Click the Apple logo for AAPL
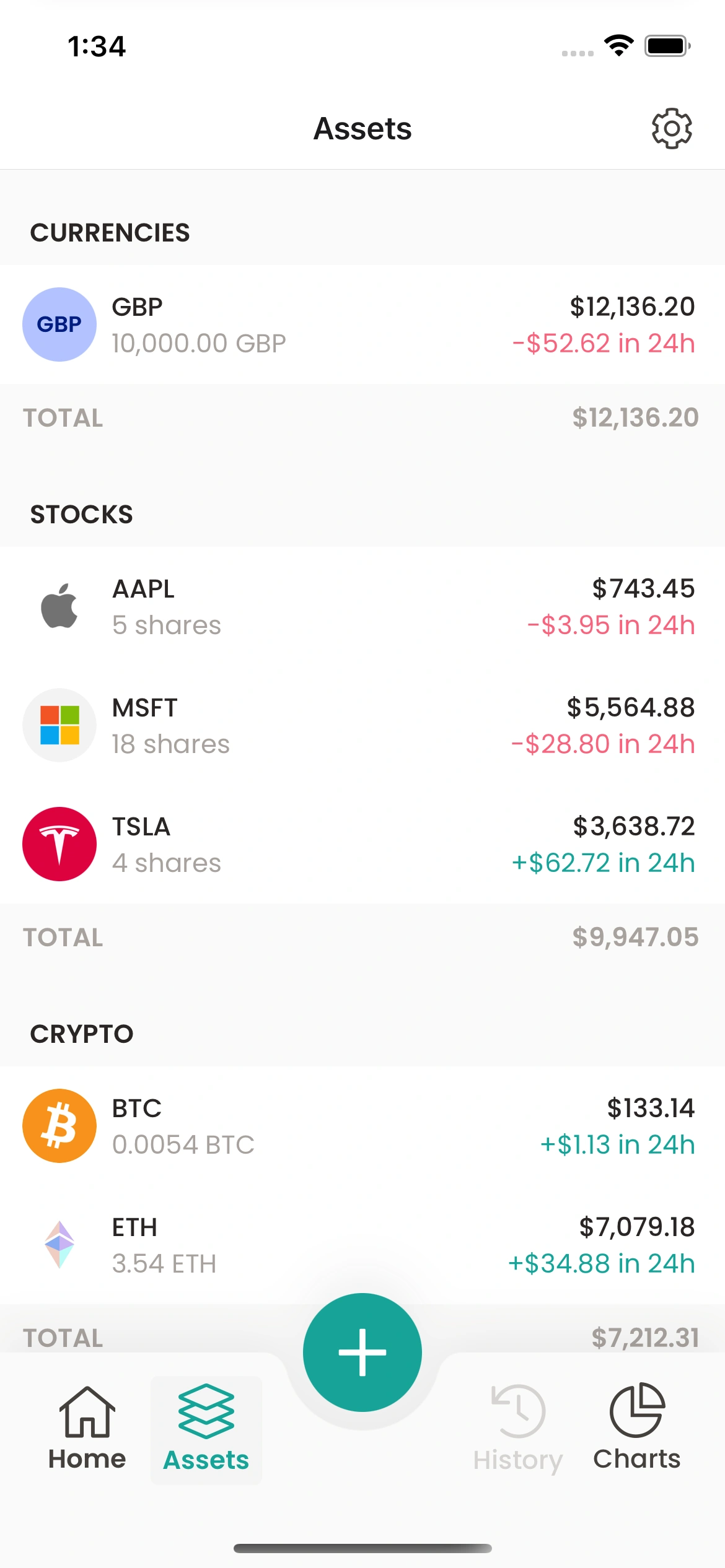 pyautogui.click(x=59, y=606)
